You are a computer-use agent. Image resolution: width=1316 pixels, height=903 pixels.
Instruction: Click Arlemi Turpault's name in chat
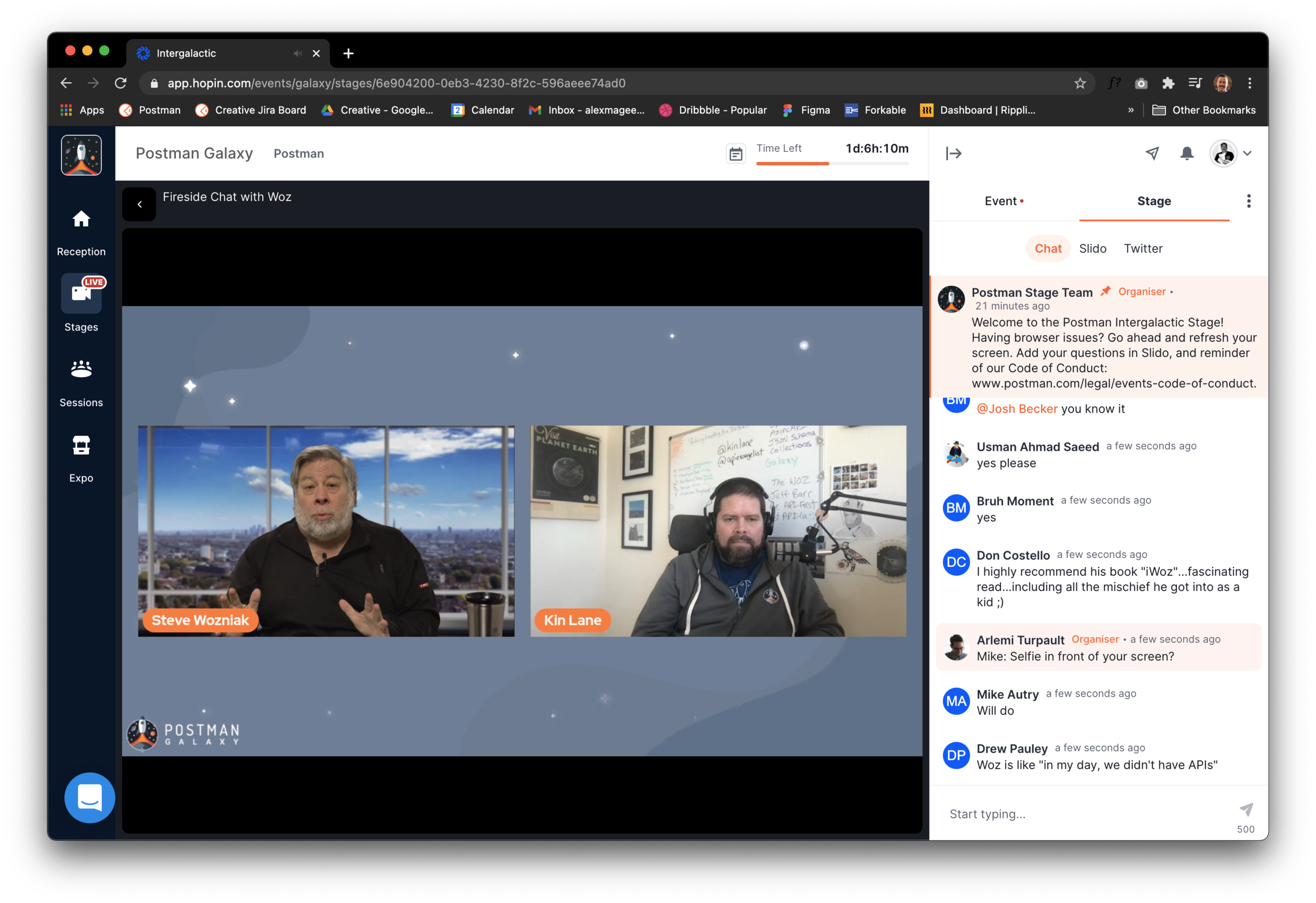point(1020,640)
